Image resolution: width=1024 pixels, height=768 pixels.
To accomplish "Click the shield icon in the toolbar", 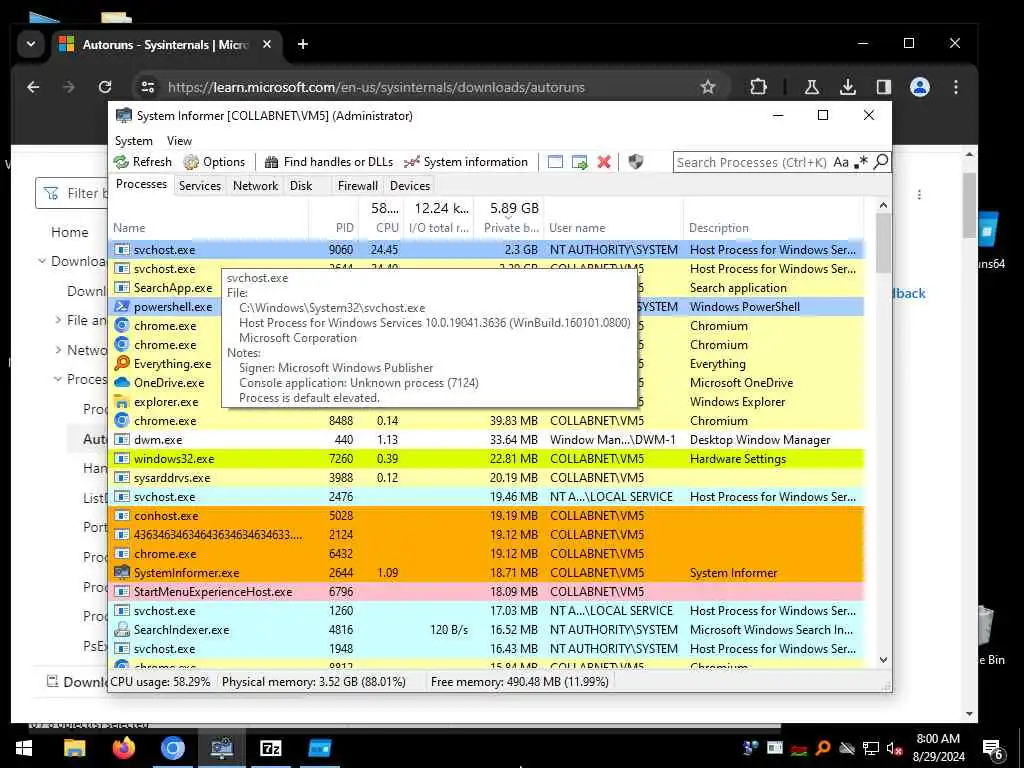I will click(635, 162).
